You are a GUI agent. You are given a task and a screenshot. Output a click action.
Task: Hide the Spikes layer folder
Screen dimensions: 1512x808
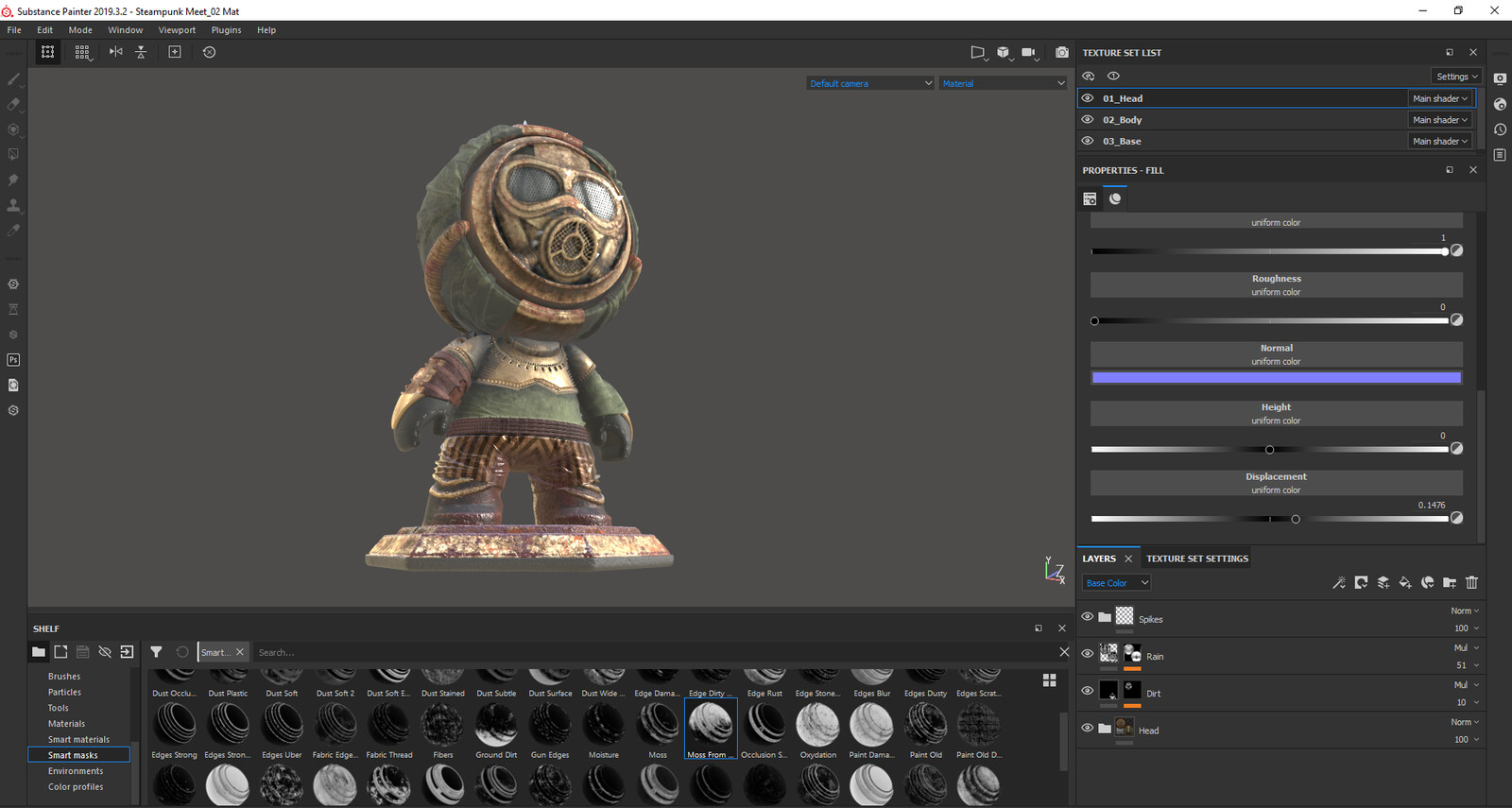point(1088,617)
